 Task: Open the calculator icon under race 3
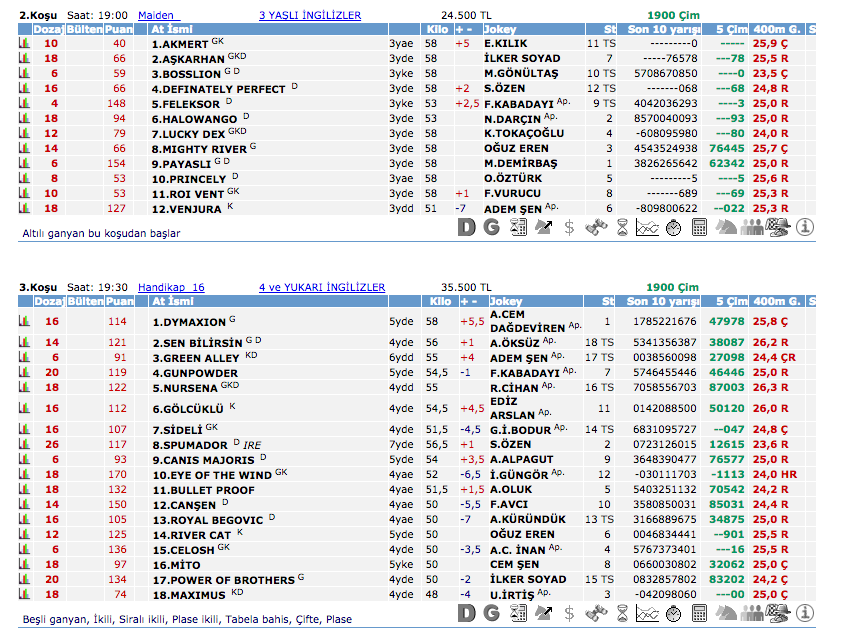[700, 612]
